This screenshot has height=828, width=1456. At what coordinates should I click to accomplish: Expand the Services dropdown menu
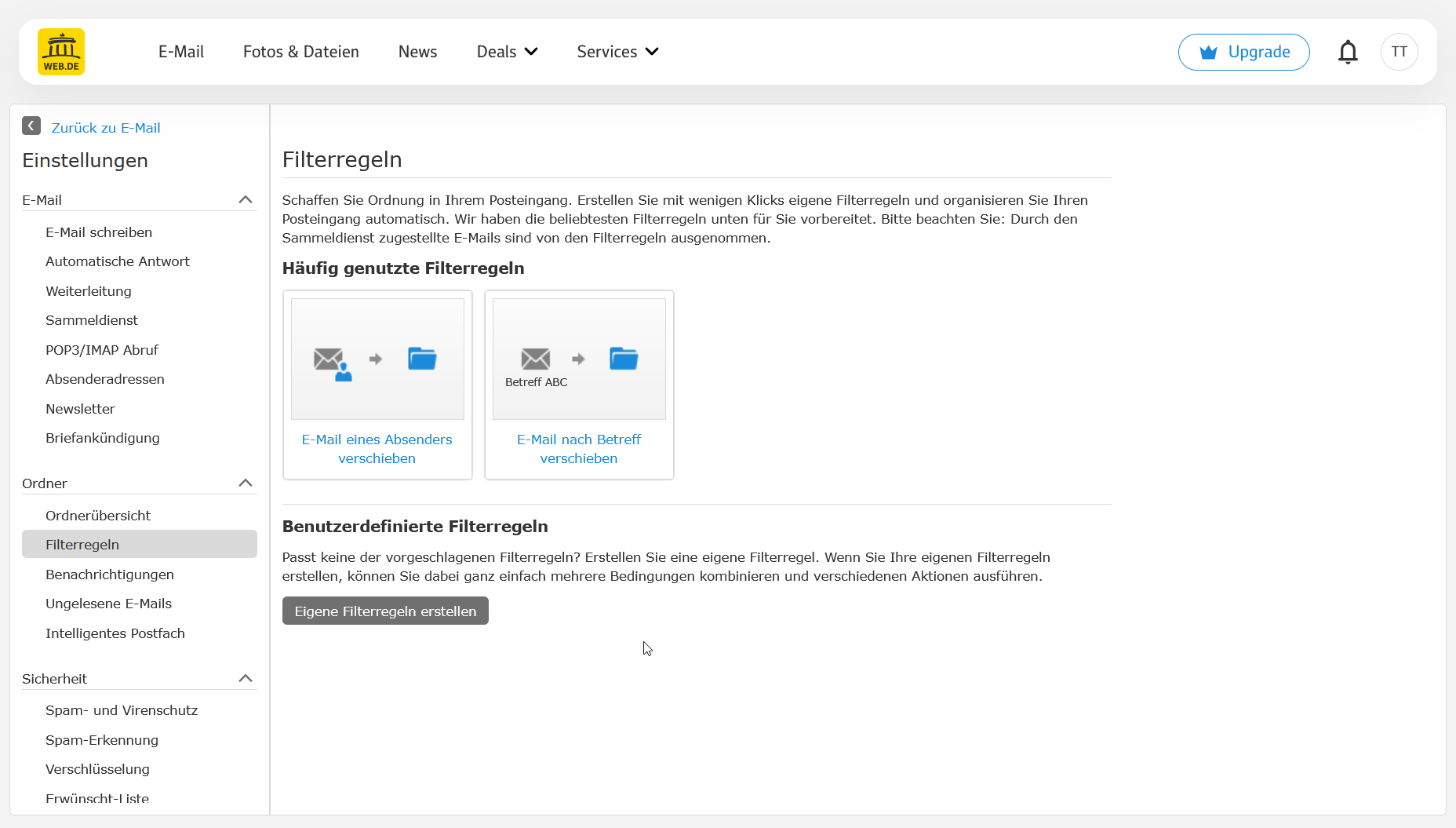pos(617,52)
